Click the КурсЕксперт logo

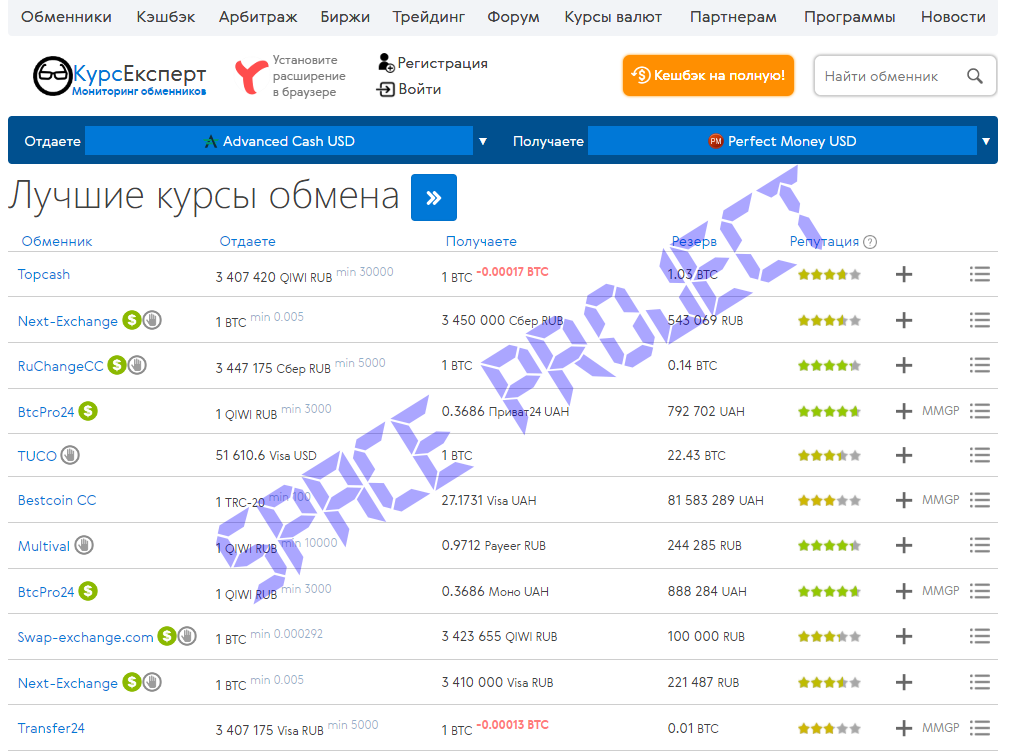tap(120, 77)
